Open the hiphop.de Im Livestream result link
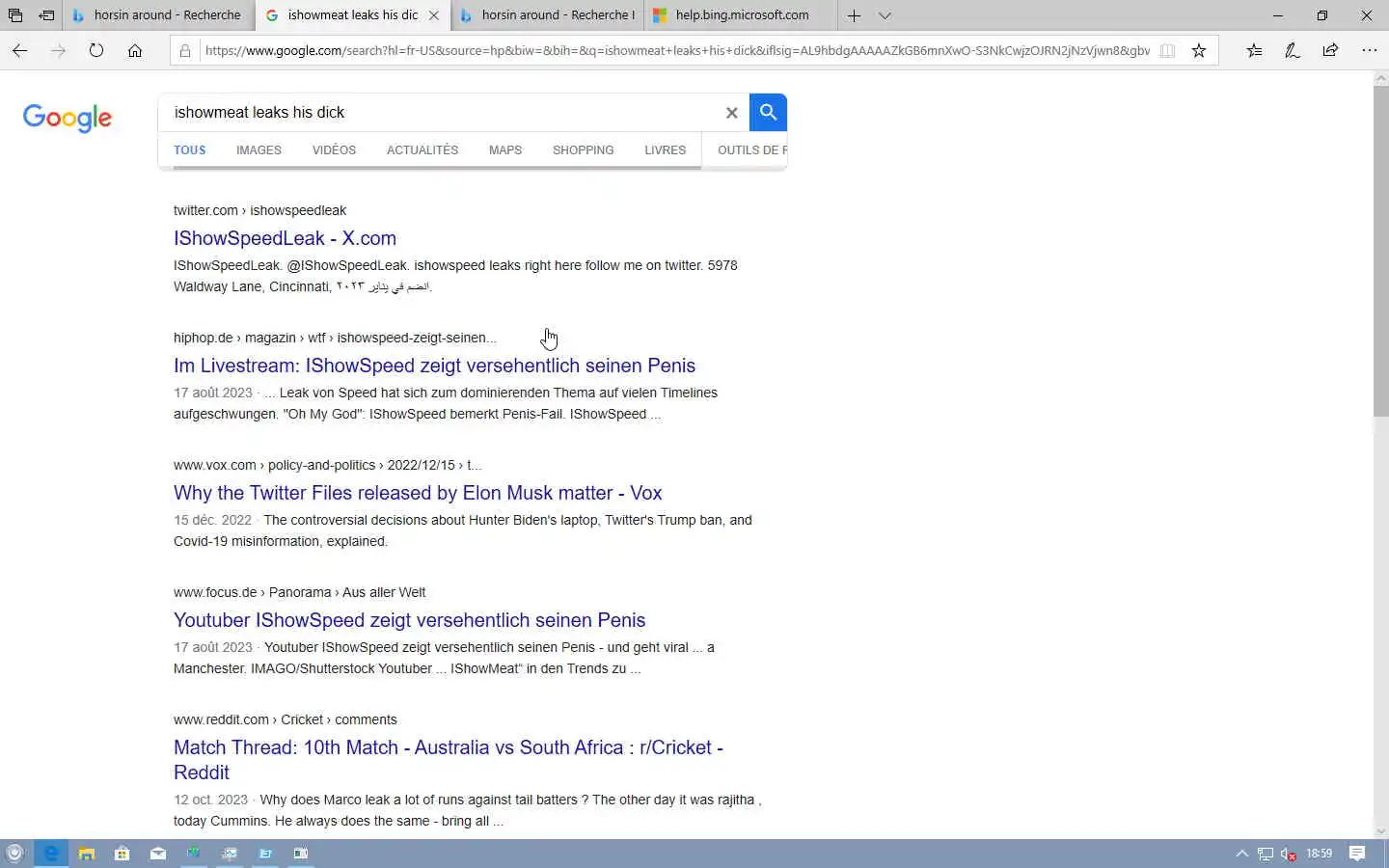Viewport: 1389px width, 868px height. click(434, 366)
